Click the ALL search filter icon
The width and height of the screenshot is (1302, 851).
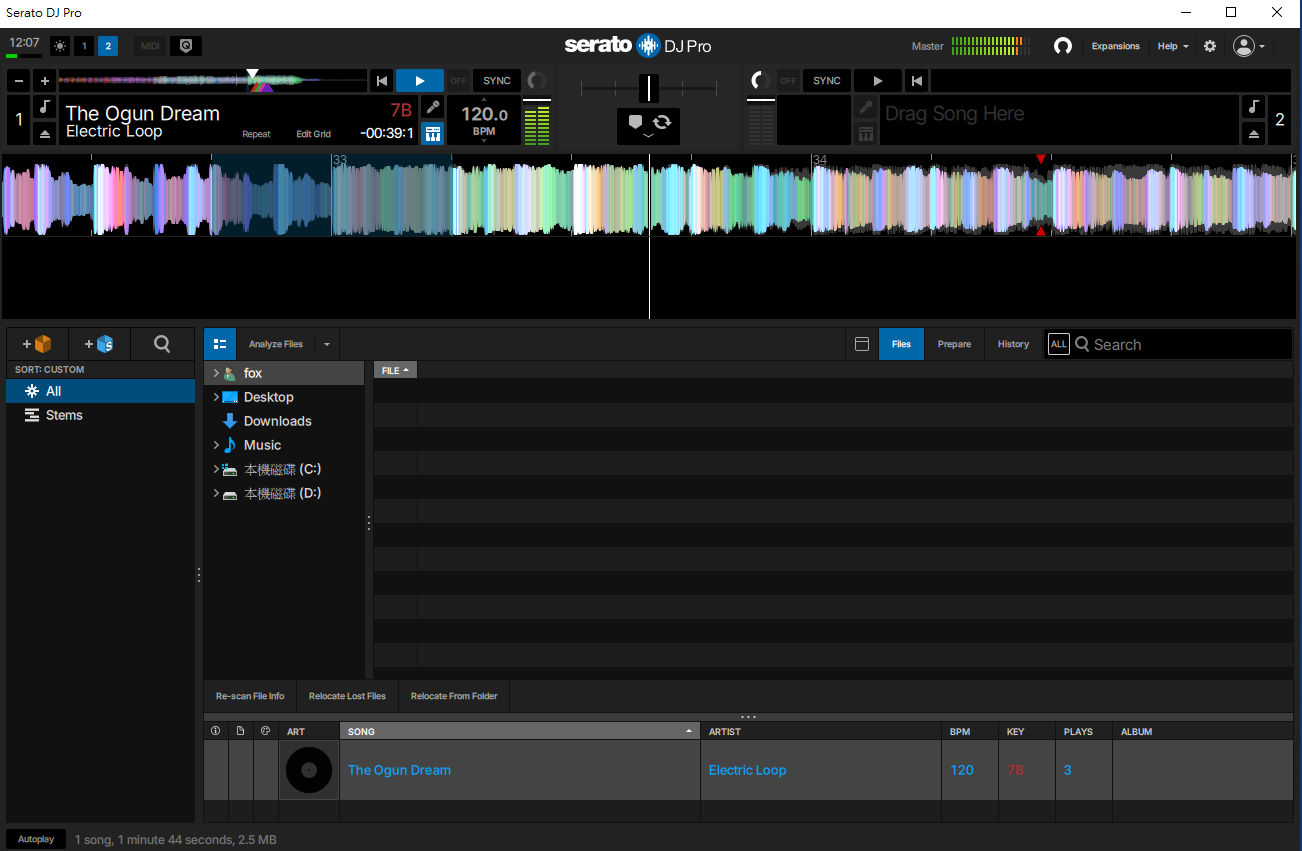(x=1058, y=344)
